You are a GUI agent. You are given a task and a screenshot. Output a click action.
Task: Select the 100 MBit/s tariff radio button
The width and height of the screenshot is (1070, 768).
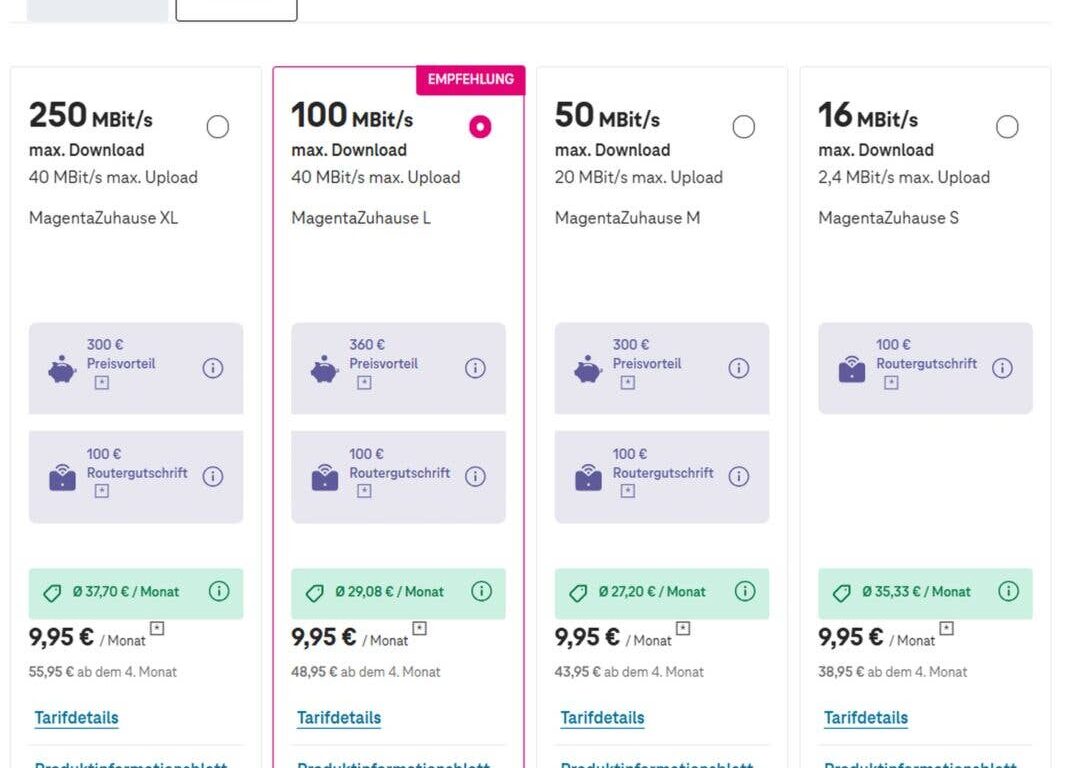480,127
